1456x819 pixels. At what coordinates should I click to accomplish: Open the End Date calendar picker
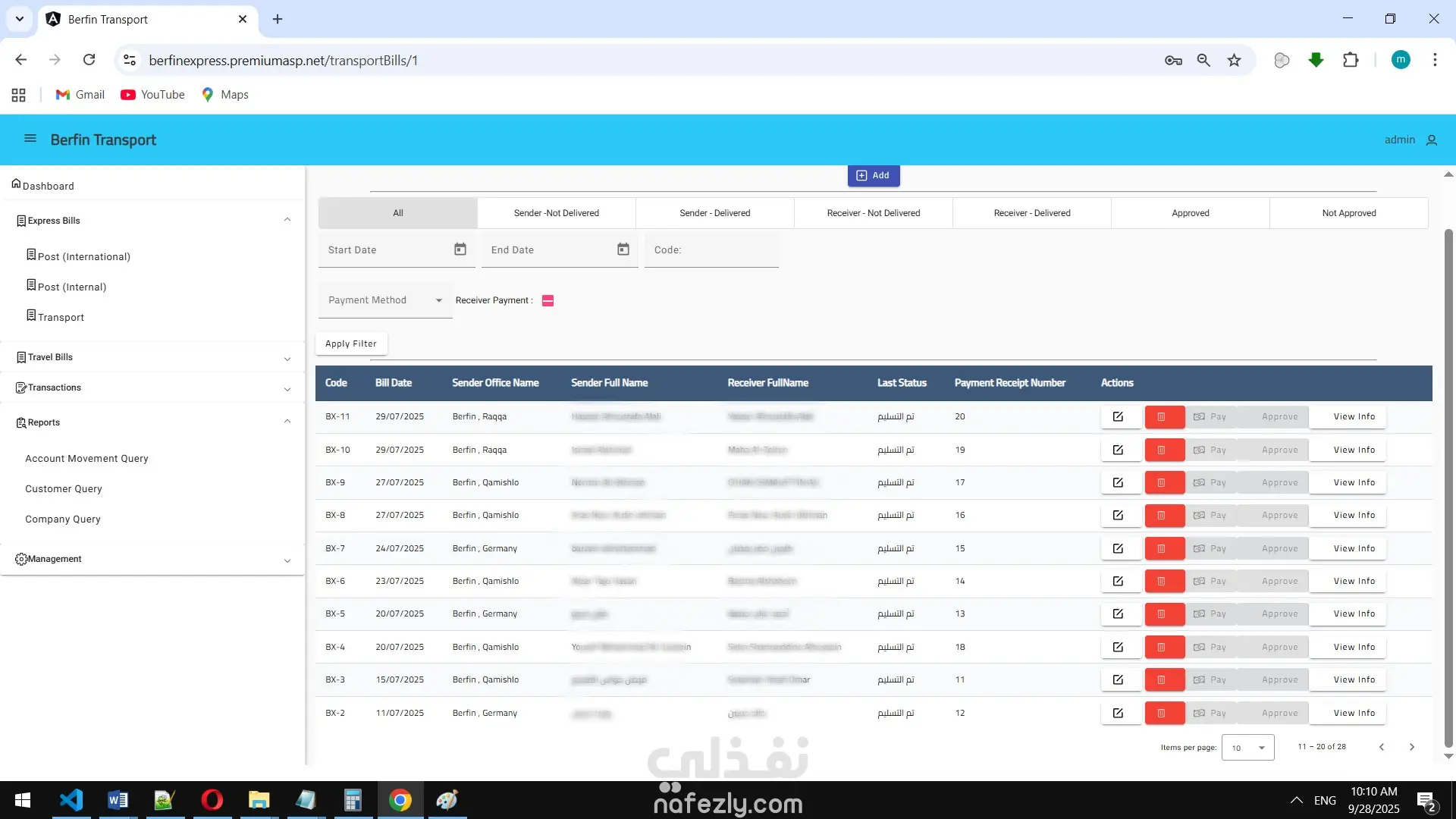pos(623,249)
